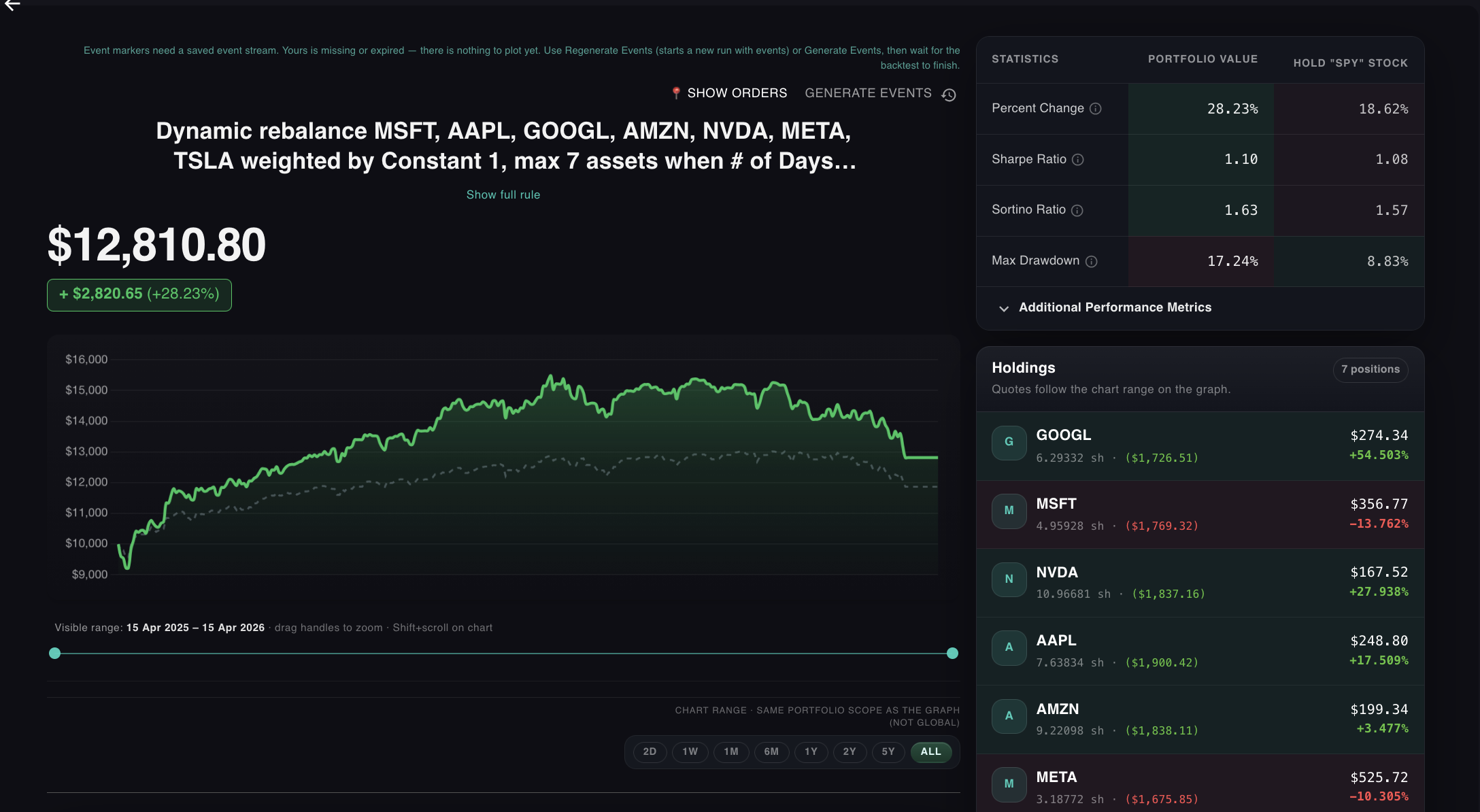Click the history clock icon next to GENERATE EVENTS
The image size is (1480, 812).
tap(949, 95)
